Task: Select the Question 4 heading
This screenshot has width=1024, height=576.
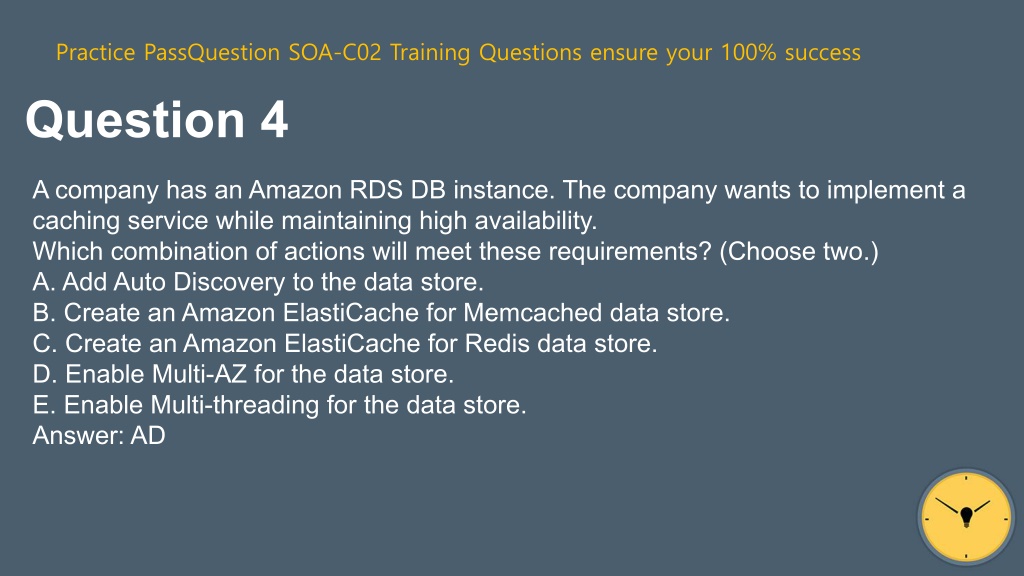Action: coord(157,120)
